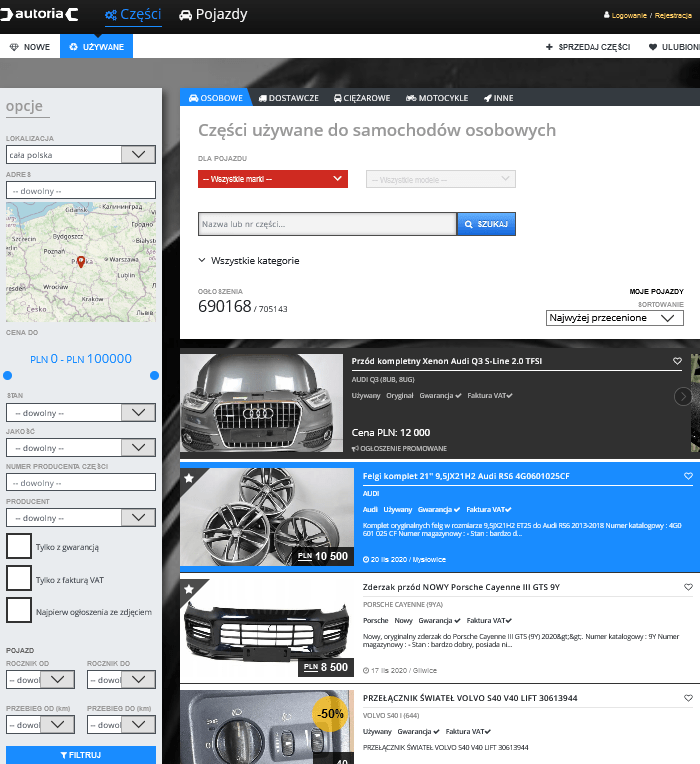700x764 pixels.
Task: Click the Poland map preview
Action: click(x=81, y=262)
